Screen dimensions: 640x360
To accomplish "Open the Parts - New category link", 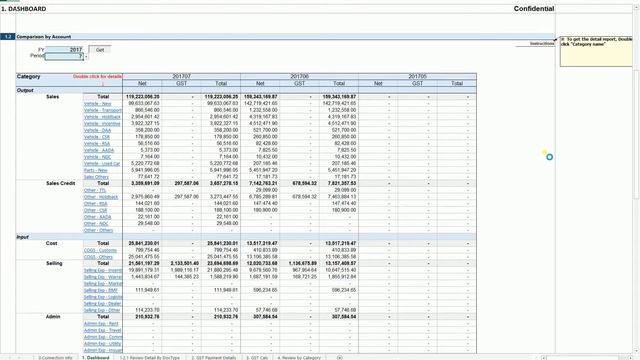I will coord(96,170).
